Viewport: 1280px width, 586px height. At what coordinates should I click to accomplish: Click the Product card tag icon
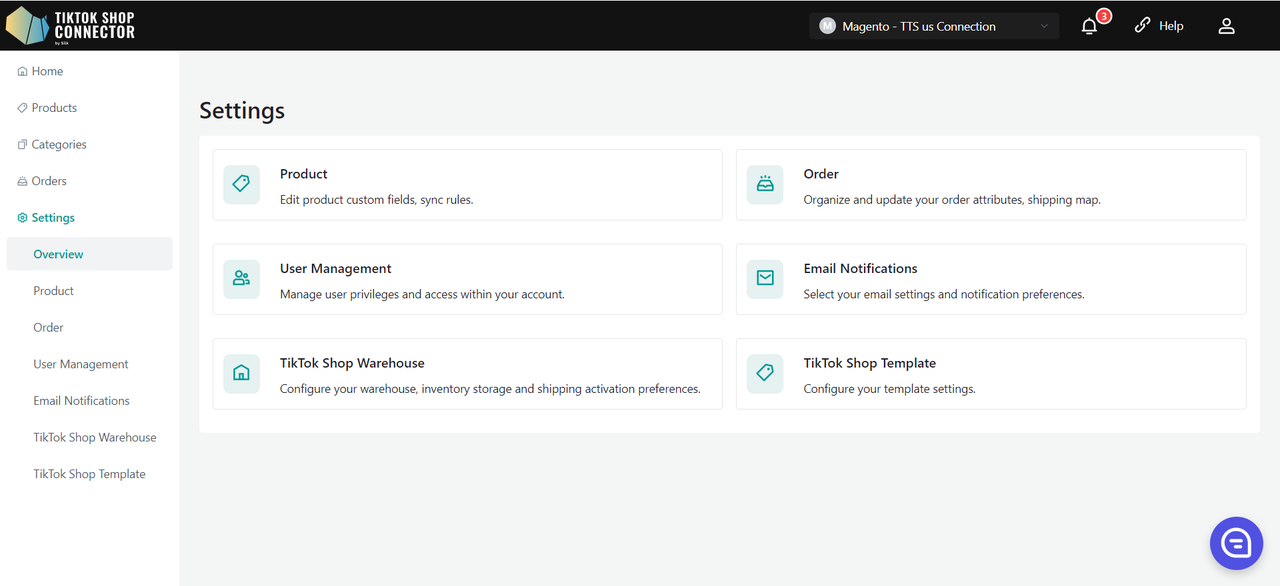[x=241, y=184]
